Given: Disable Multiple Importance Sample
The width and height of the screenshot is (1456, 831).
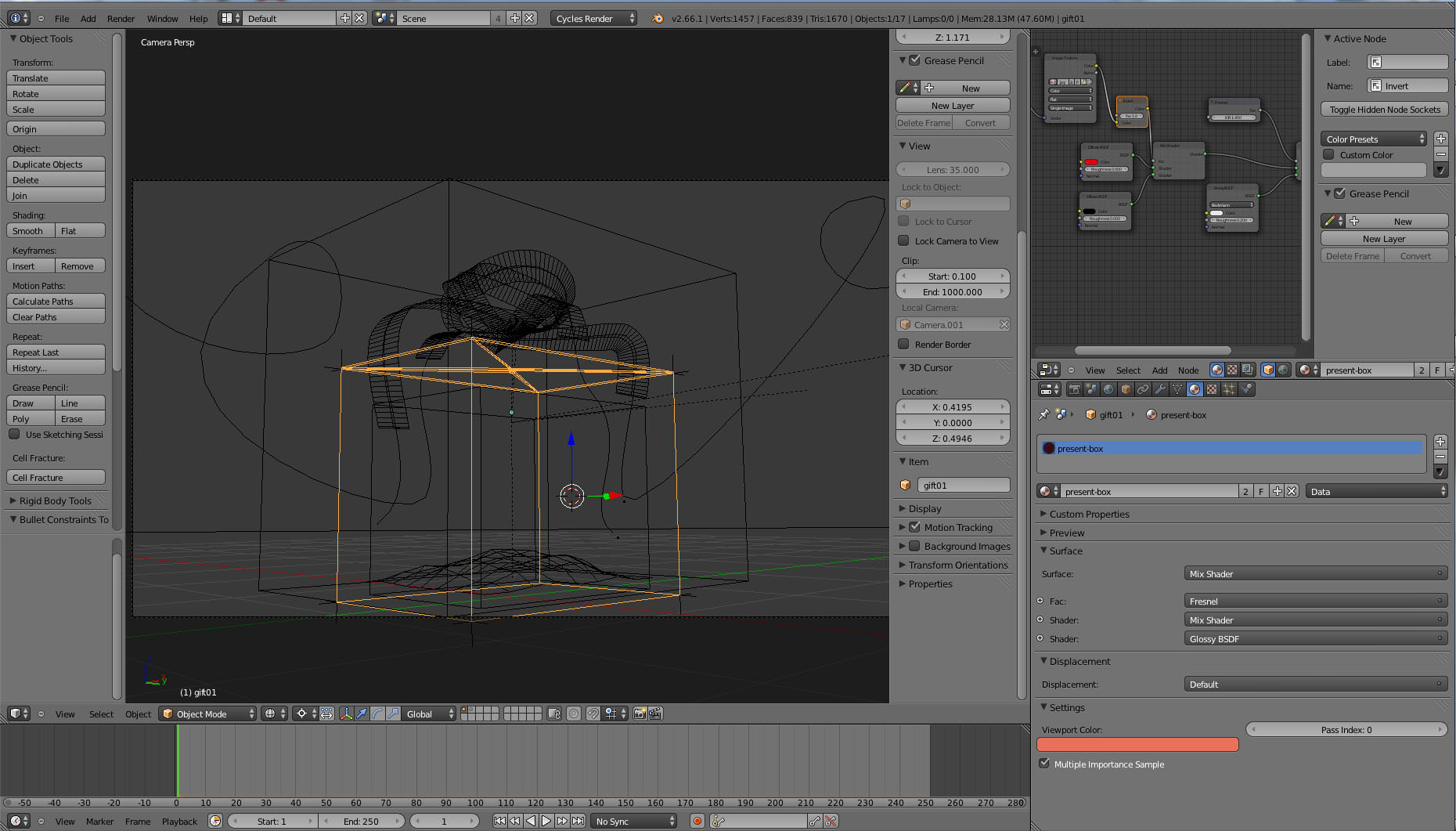Looking at the screenshot, I should click(1044, 764).
